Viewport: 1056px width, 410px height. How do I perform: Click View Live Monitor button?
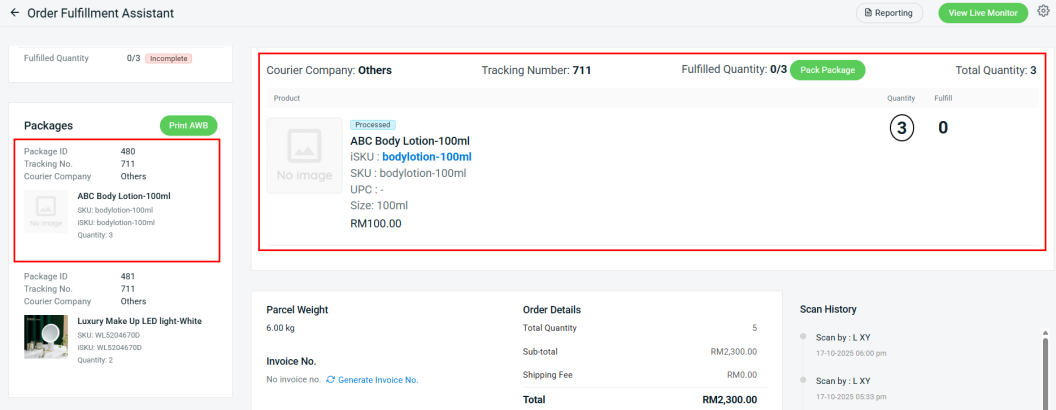pos(982,13)
